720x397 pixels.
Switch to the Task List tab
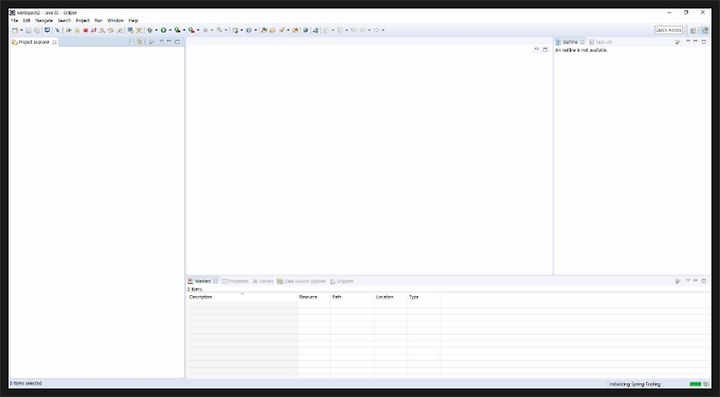click(x=601, y=42)
